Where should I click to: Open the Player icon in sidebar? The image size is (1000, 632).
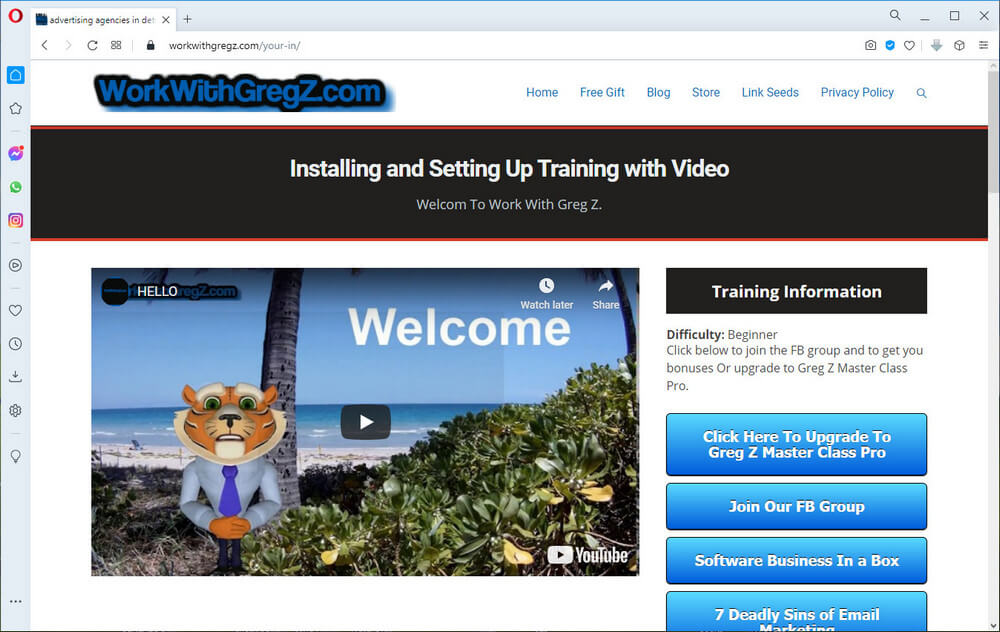15,265
